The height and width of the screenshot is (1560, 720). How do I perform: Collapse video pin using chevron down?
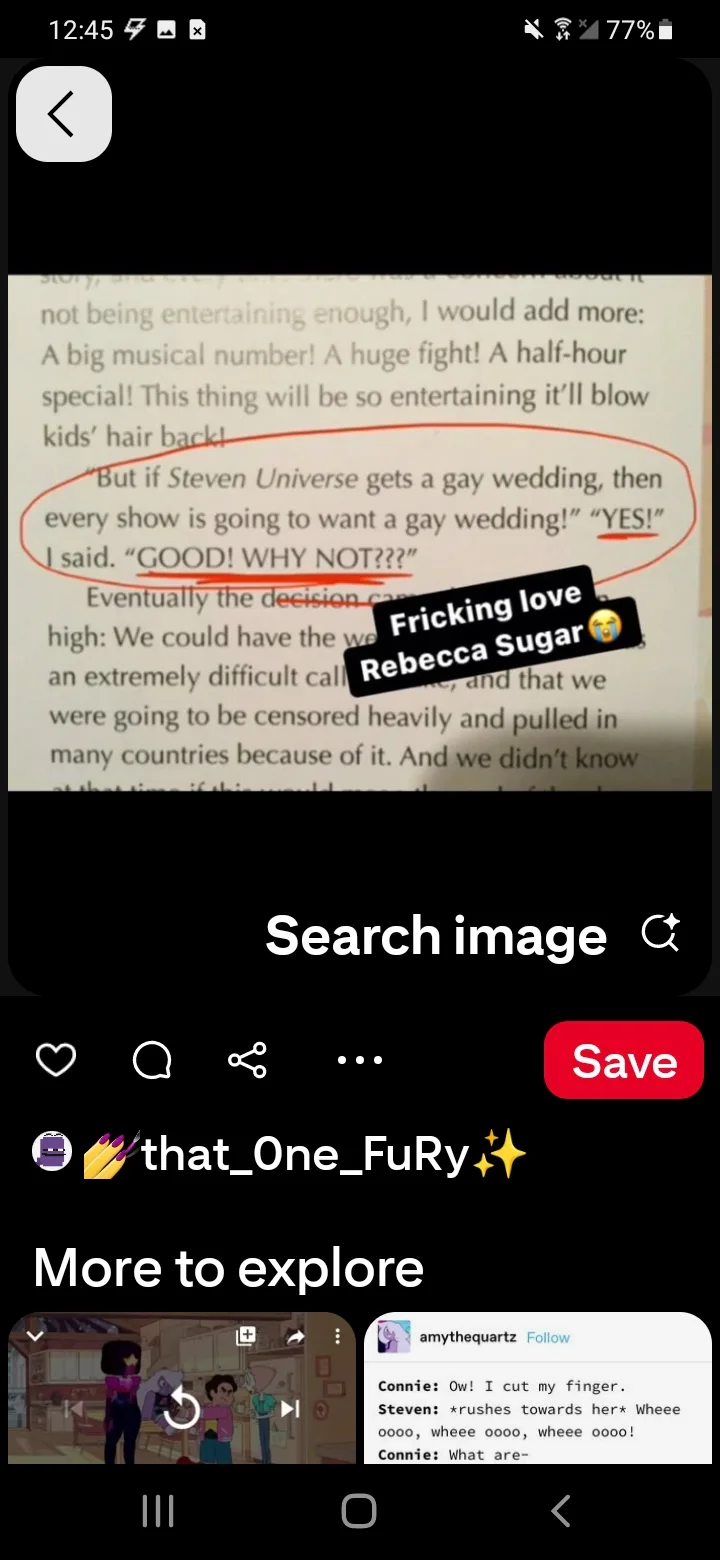click(35, 1336)
